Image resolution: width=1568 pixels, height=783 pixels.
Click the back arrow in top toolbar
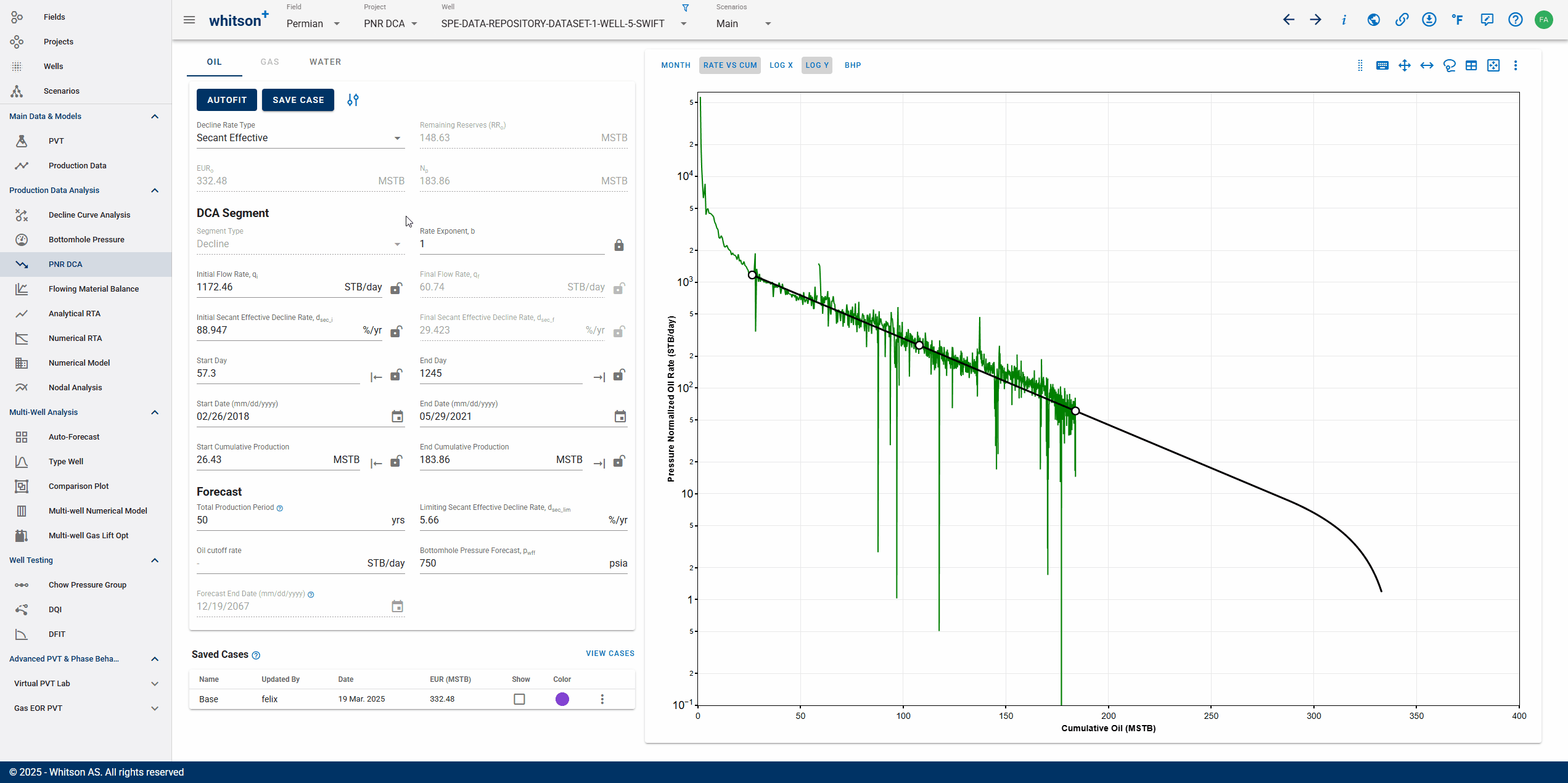(x=1288, y=20)
